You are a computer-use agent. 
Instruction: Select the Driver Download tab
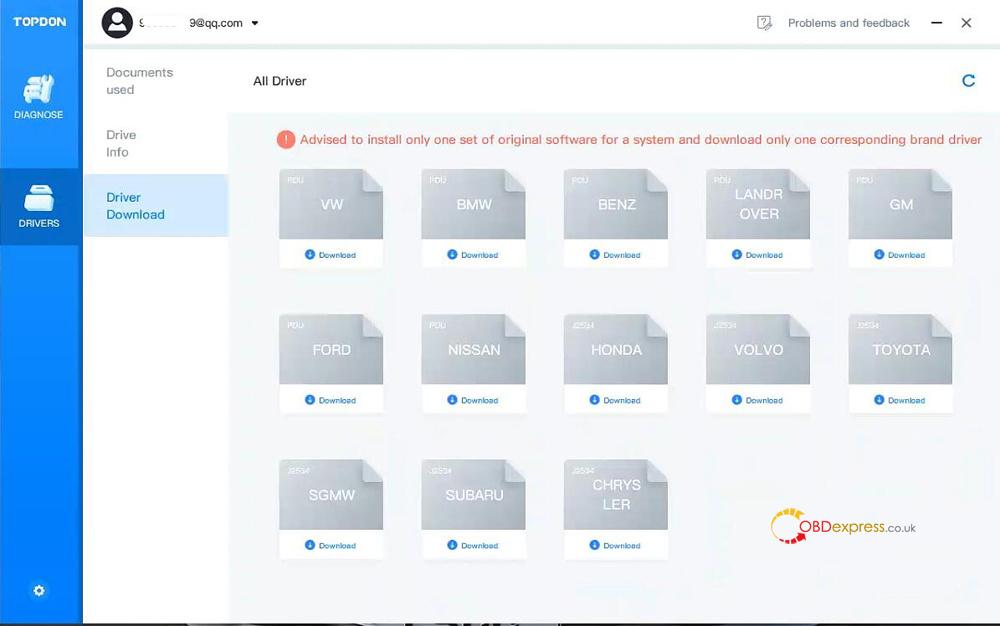pos(156,206)
